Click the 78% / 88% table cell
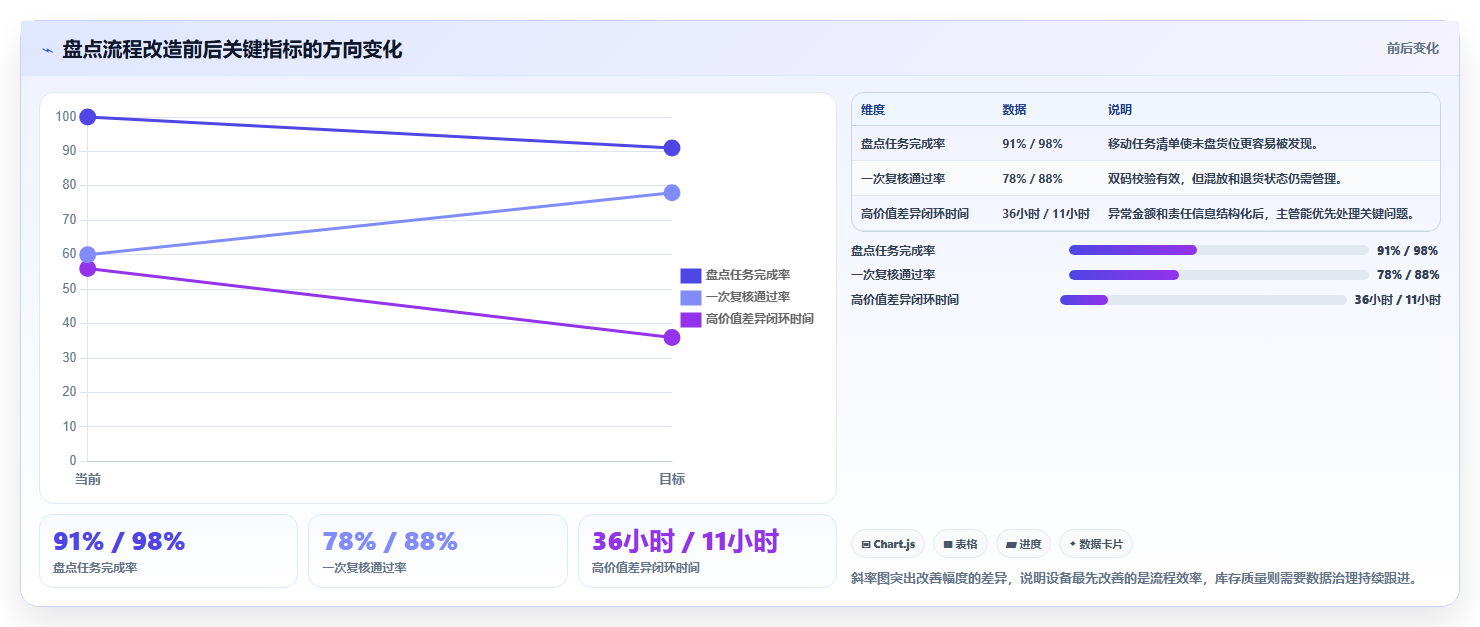Screen dimensions: 1480x627 [x=1032, y=179]
